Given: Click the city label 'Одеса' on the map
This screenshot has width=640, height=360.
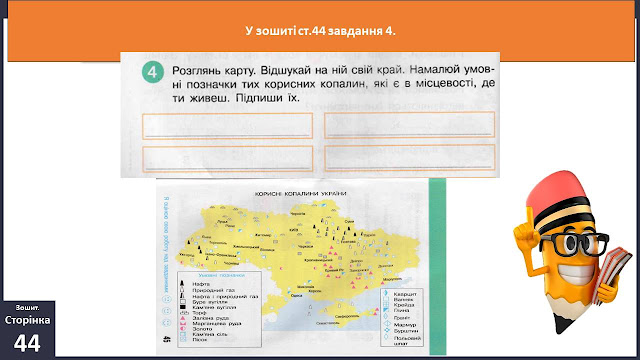Looking at the screenshot, I should pyautogui.click(x=296, y=296).
